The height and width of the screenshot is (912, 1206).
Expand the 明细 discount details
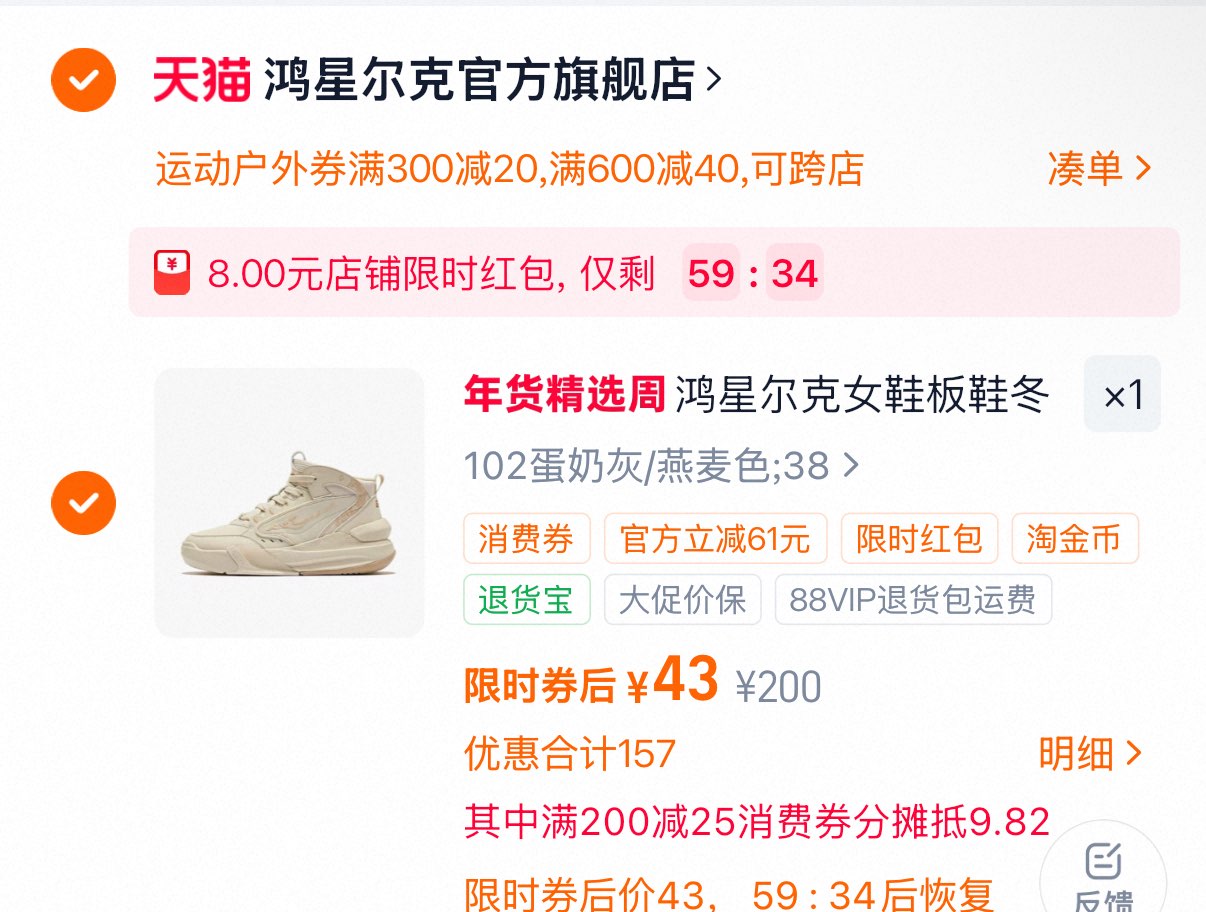point(1090,754)
